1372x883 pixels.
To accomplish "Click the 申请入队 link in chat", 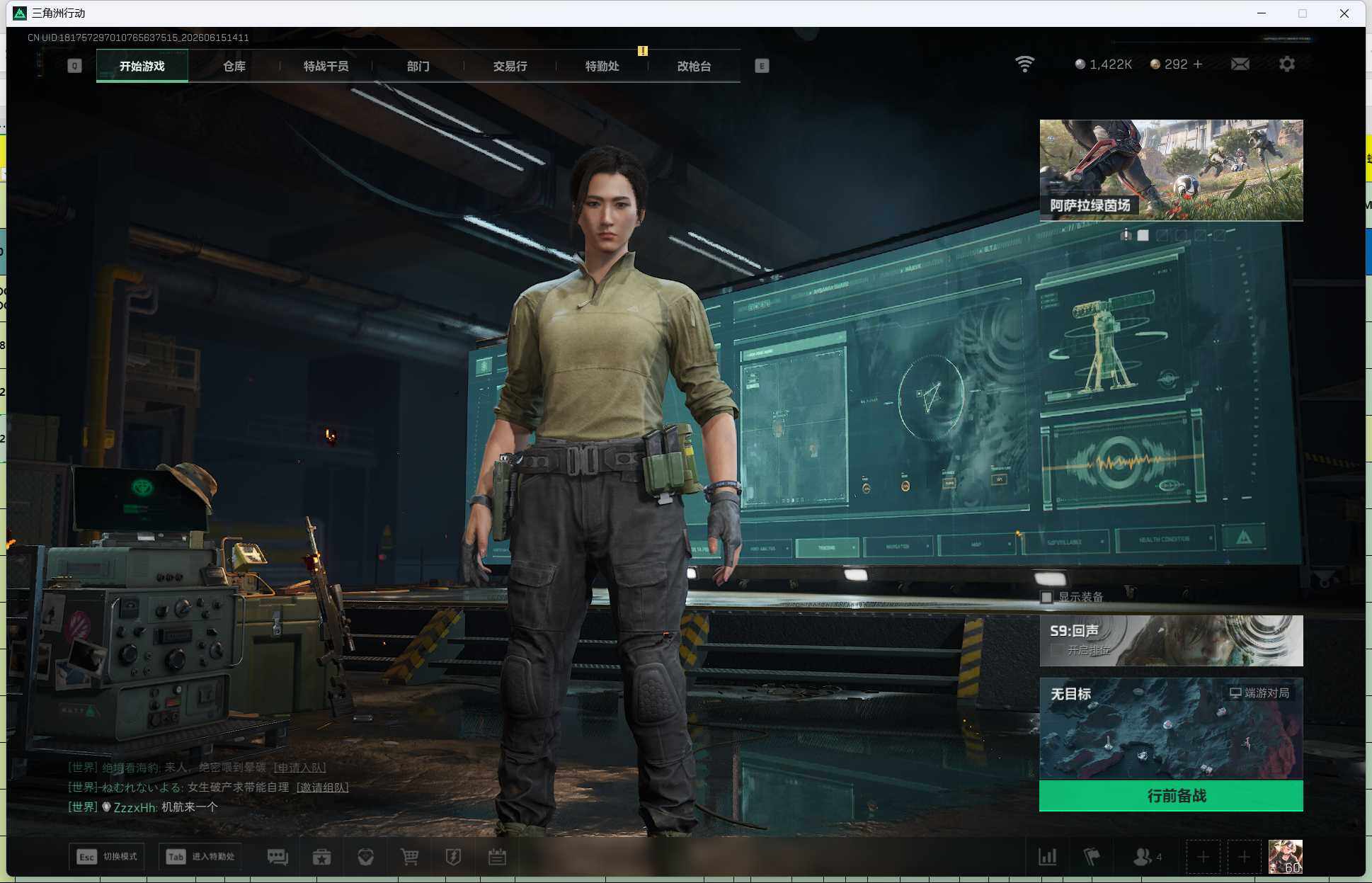I will click(299, 768).
